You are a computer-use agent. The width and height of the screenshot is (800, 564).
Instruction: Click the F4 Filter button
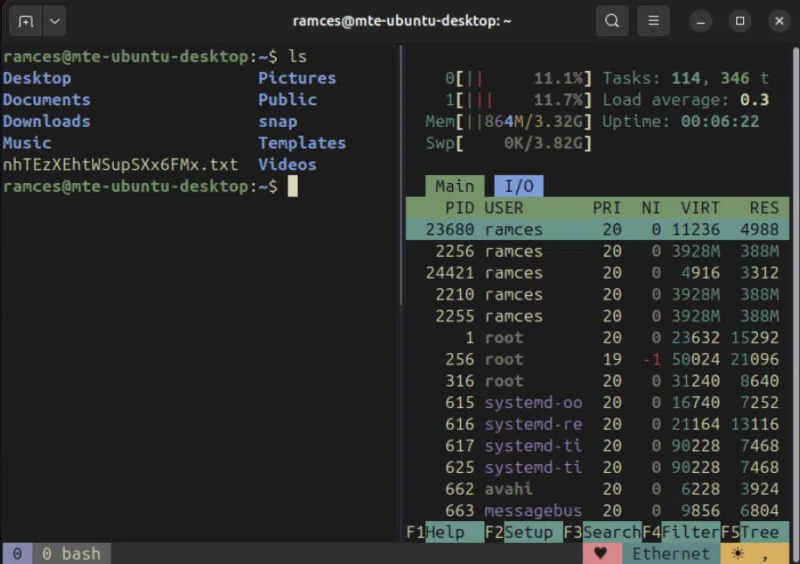coord(690,532)
